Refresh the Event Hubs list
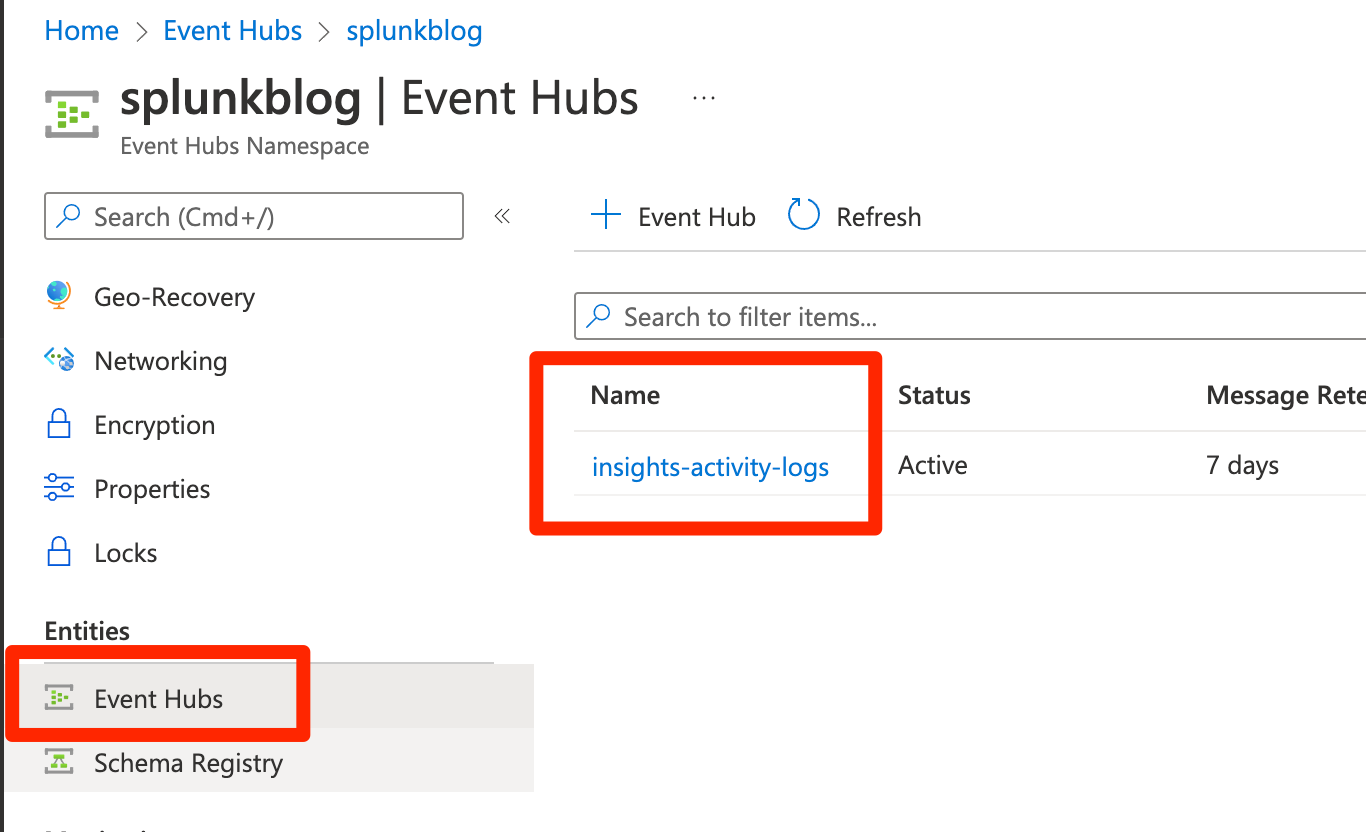1366x832 pixels. [855, 216]
